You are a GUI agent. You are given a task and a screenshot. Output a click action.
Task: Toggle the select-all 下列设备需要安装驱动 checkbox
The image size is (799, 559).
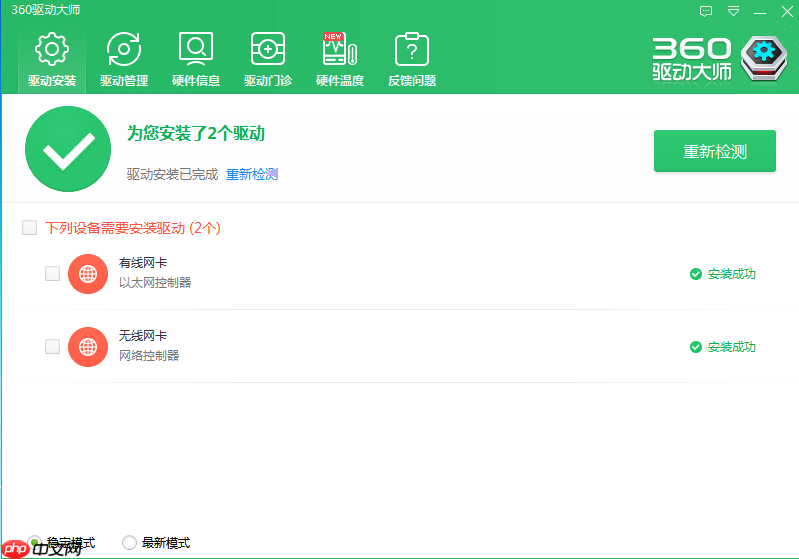click(30, 227)
